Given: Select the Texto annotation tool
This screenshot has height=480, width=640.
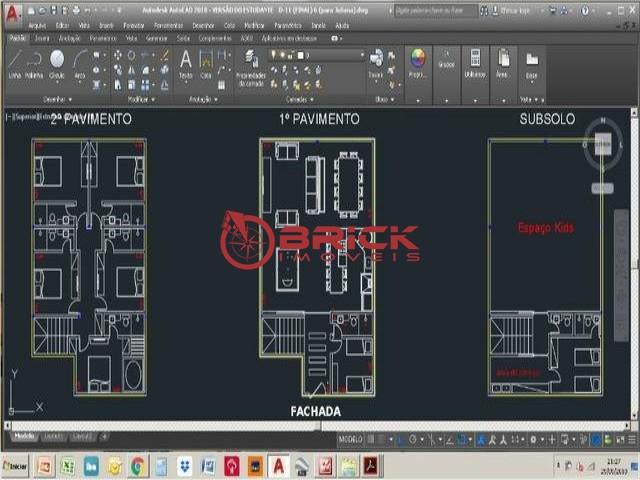Looking at the screenshot, I should tap(186, 64).
